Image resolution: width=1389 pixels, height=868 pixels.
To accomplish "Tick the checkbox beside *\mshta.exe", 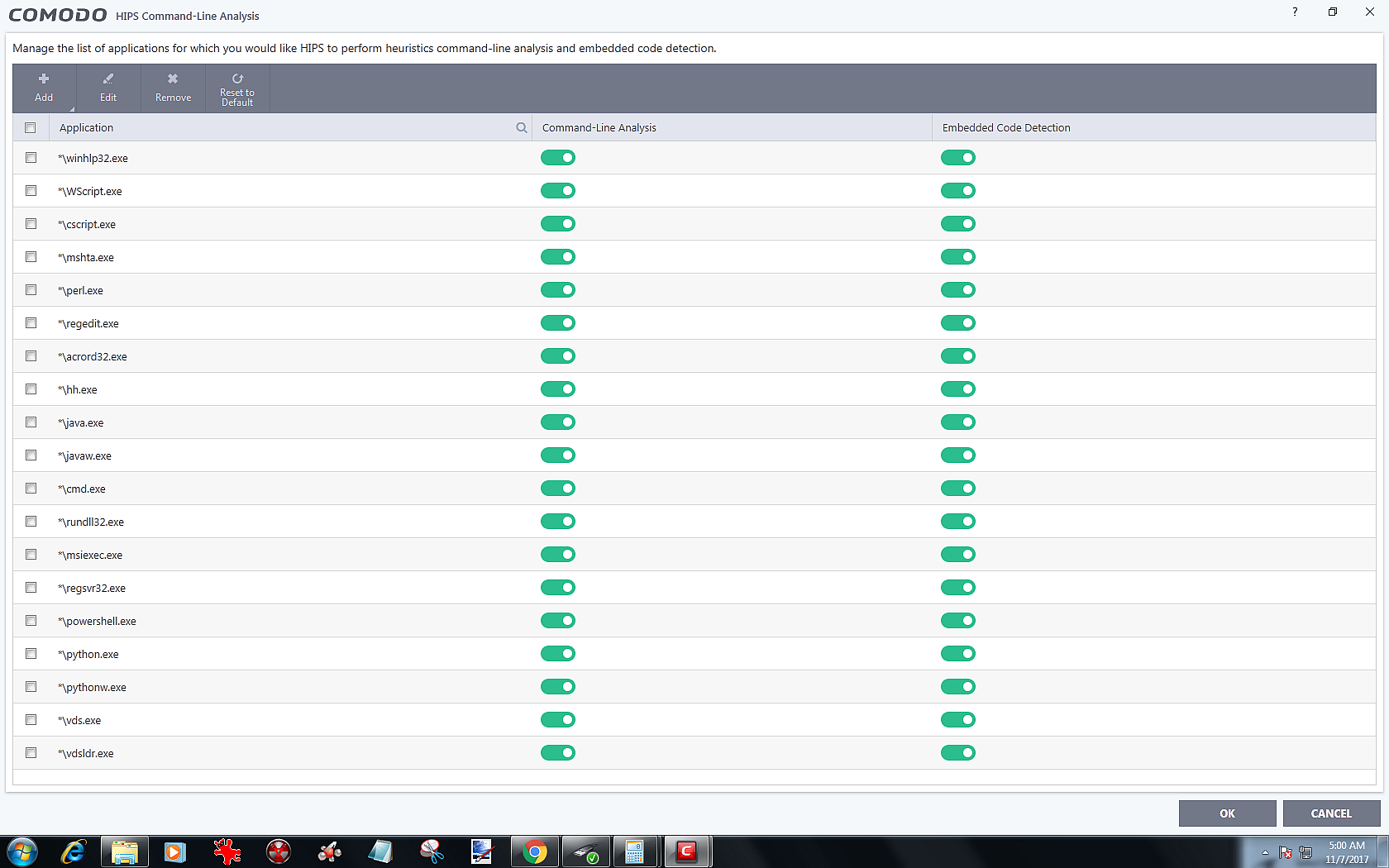I will [x=31, y=256].
